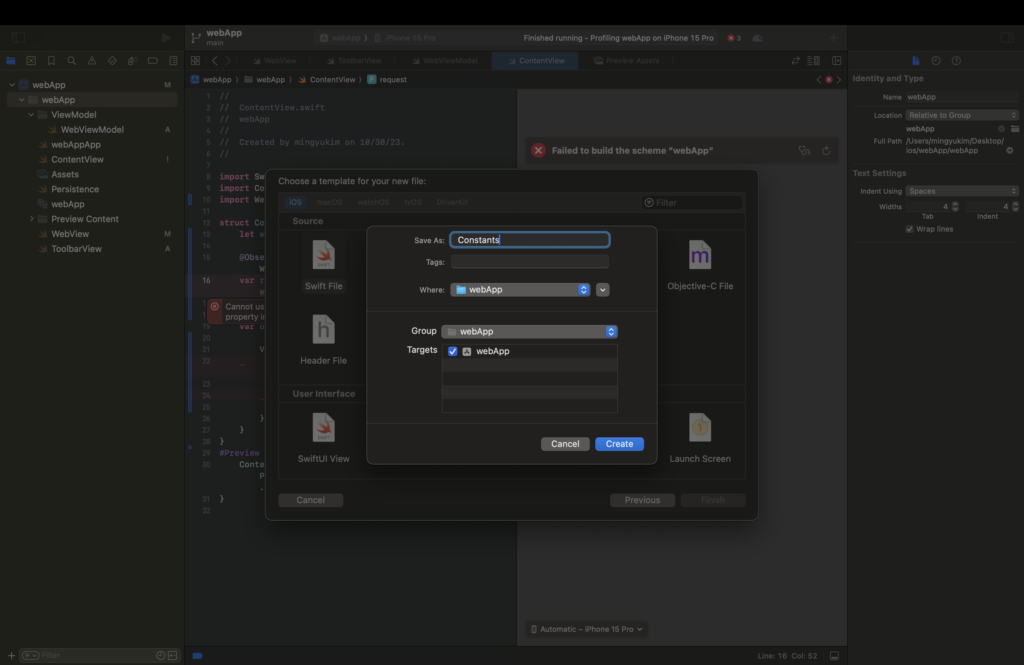Toggle the Wrap lines checkbox
1024x665 pixels.
coord(910,229)
